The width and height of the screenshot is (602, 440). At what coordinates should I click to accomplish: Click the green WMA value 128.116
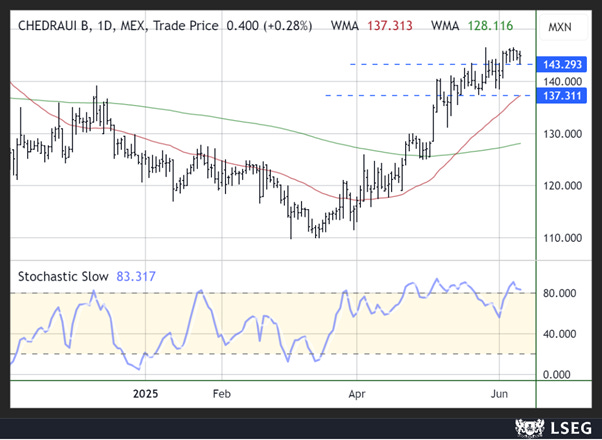pyautogui.click(x=490, y=26)
